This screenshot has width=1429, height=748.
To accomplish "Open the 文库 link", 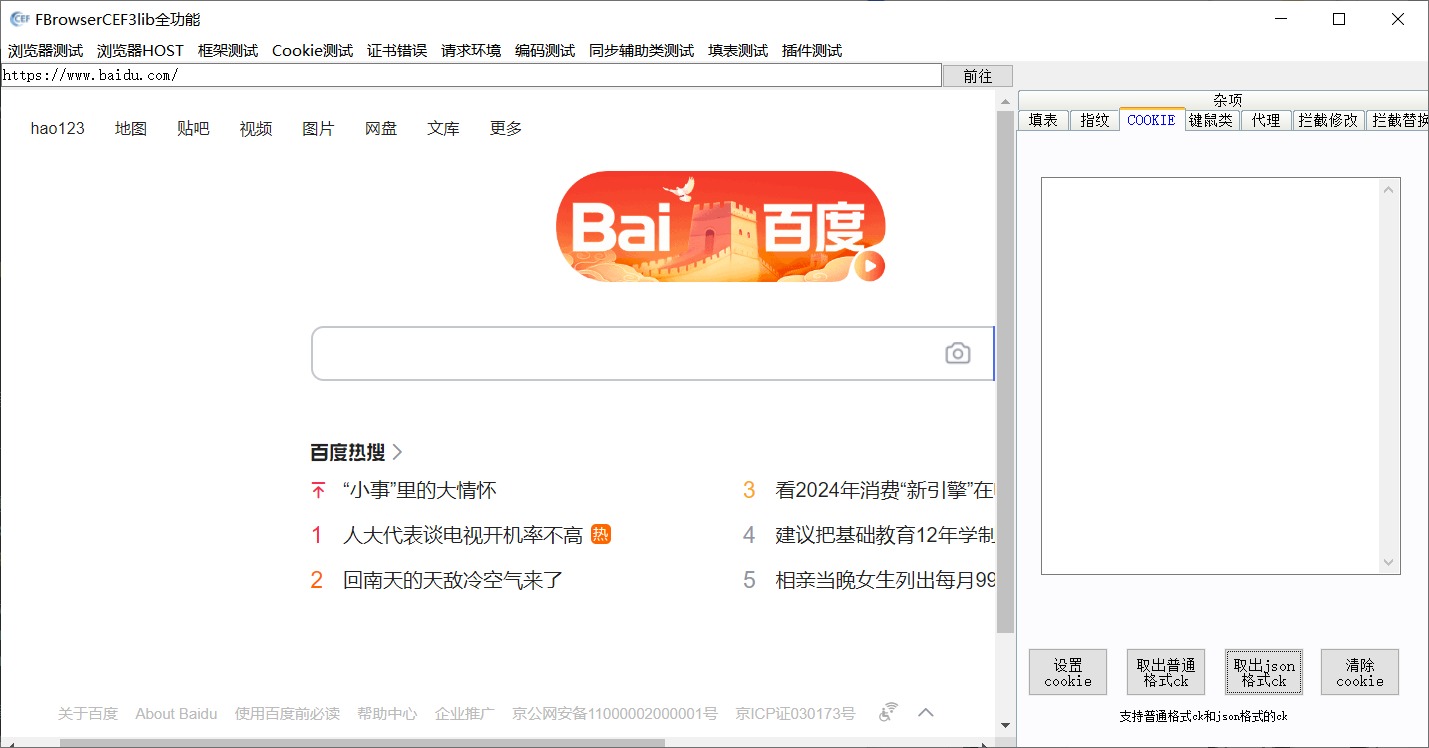I will [x=443, y=128].
